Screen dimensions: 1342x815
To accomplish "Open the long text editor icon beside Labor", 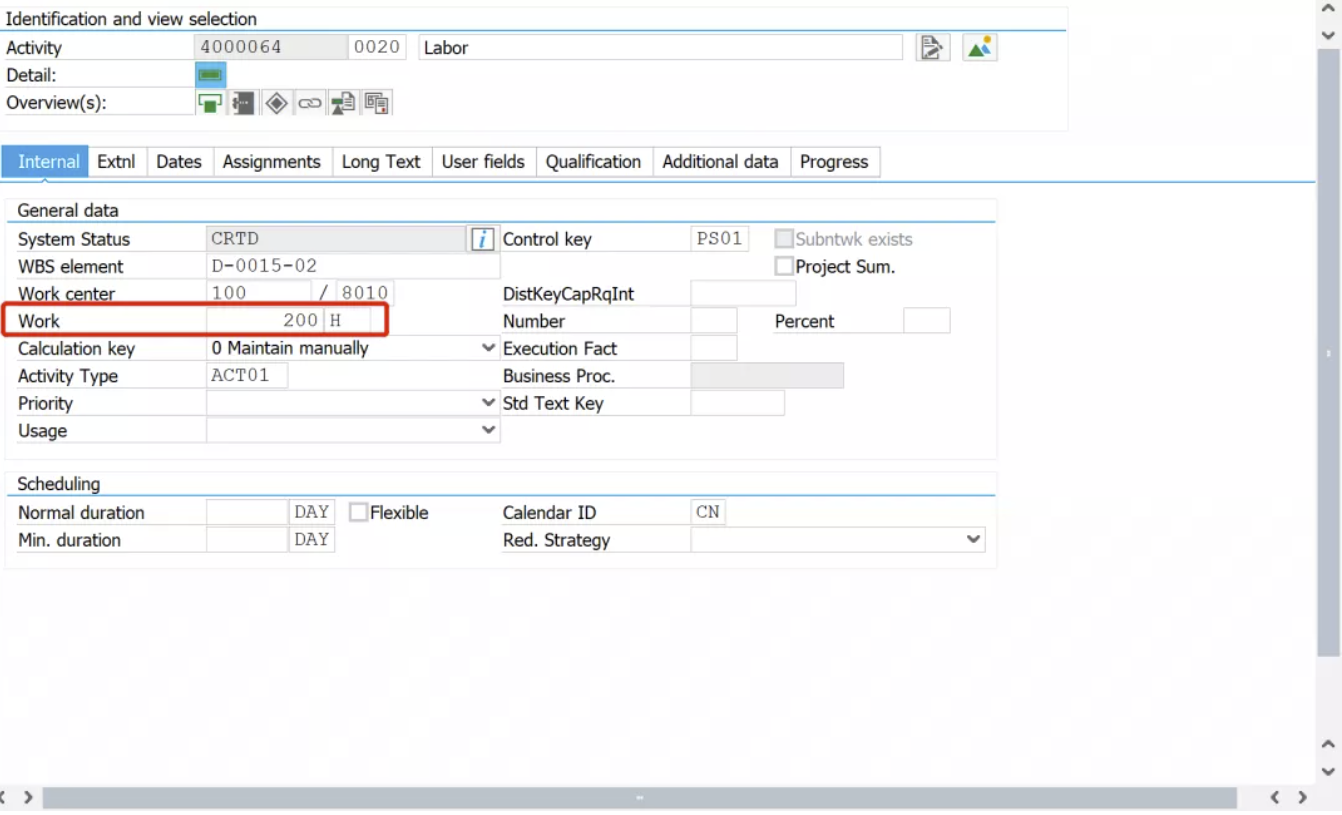I will [932, 47].
